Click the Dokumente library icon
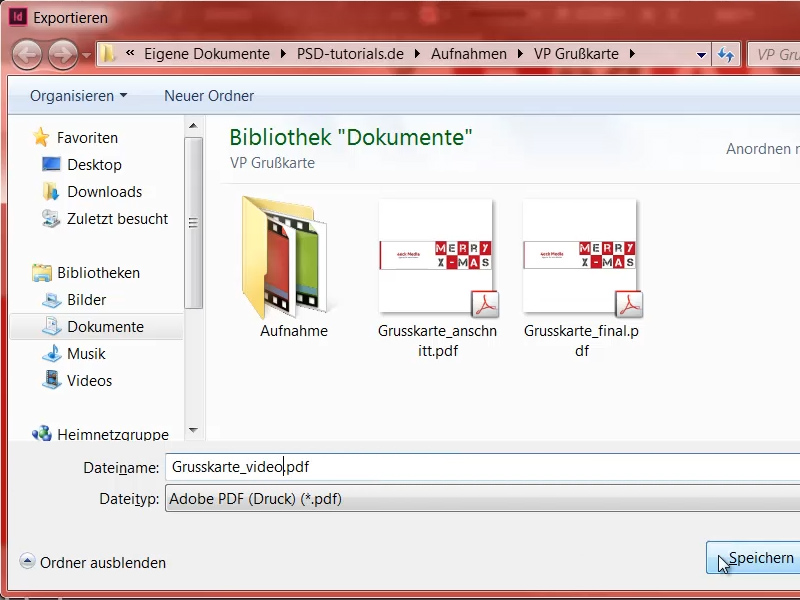This screenshot has height=600, width=800. 51,327
